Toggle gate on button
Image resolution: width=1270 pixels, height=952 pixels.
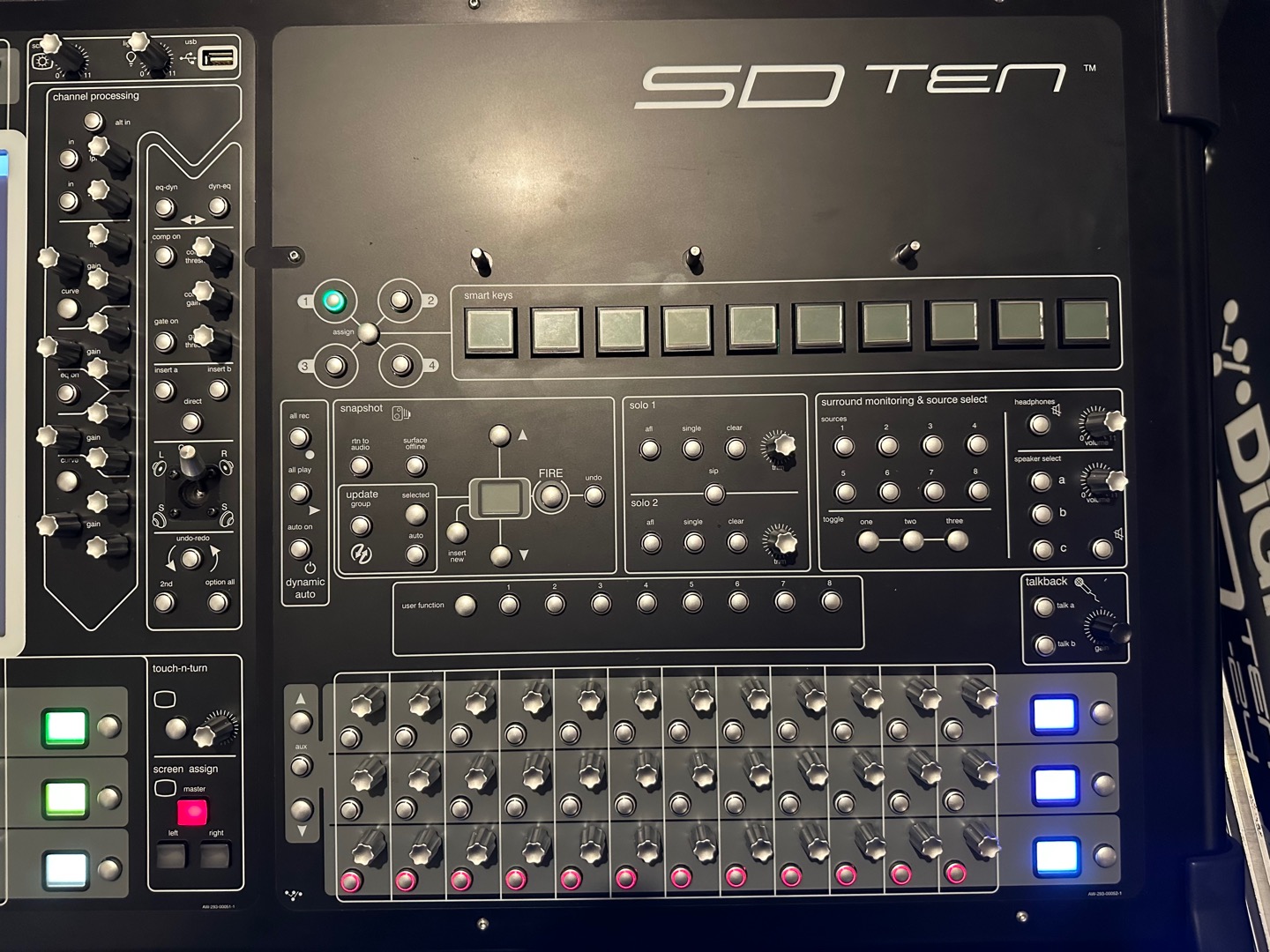pos(165,341)
